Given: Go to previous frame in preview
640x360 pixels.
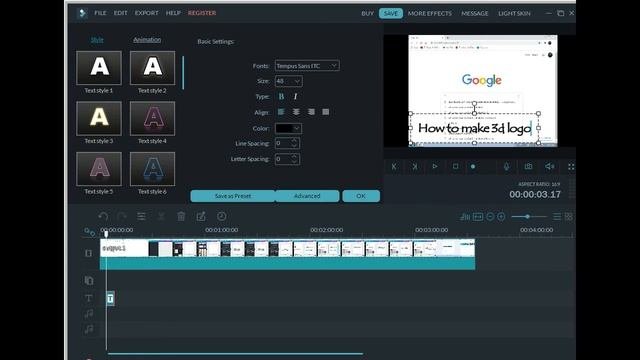Looking at the screenshot, I should [x=394, y=167].
